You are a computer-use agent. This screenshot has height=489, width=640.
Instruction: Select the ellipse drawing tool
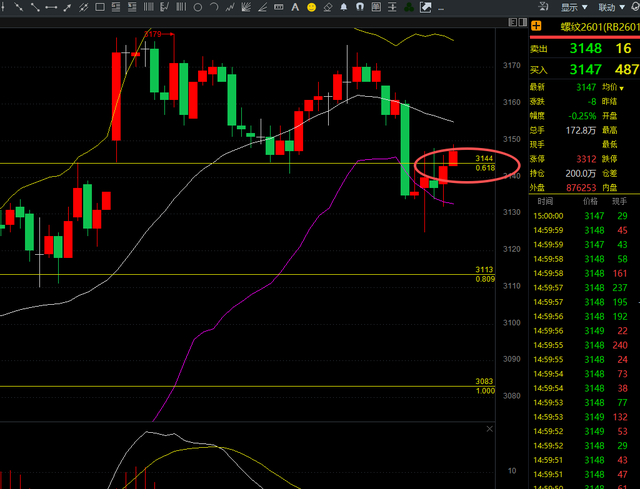tap(198, 7)
